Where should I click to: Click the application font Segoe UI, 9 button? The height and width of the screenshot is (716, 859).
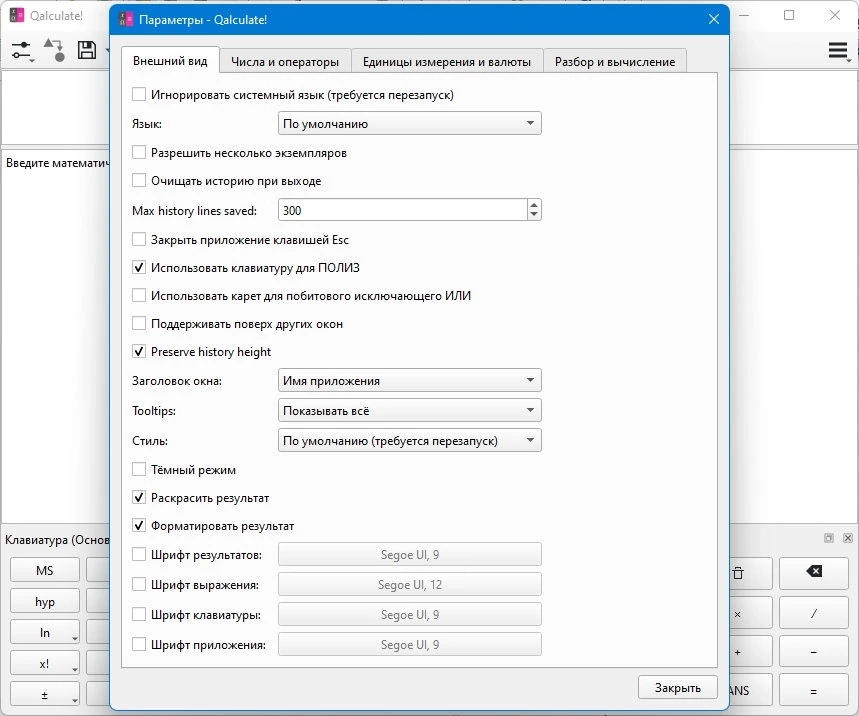(x=410, y=644)
